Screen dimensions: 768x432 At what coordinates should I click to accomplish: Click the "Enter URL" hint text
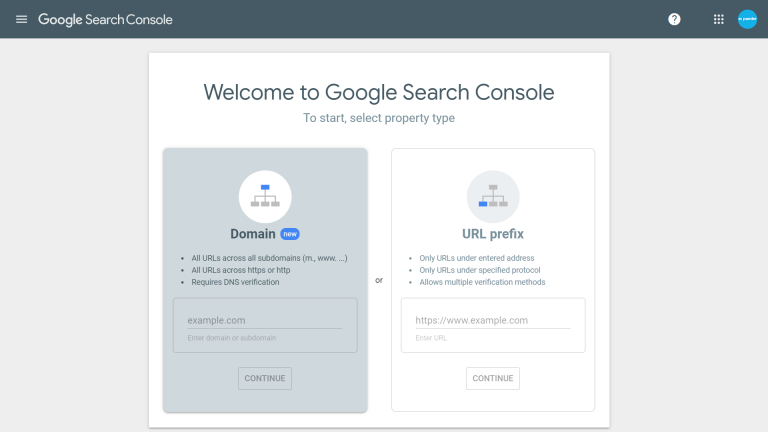430,338
